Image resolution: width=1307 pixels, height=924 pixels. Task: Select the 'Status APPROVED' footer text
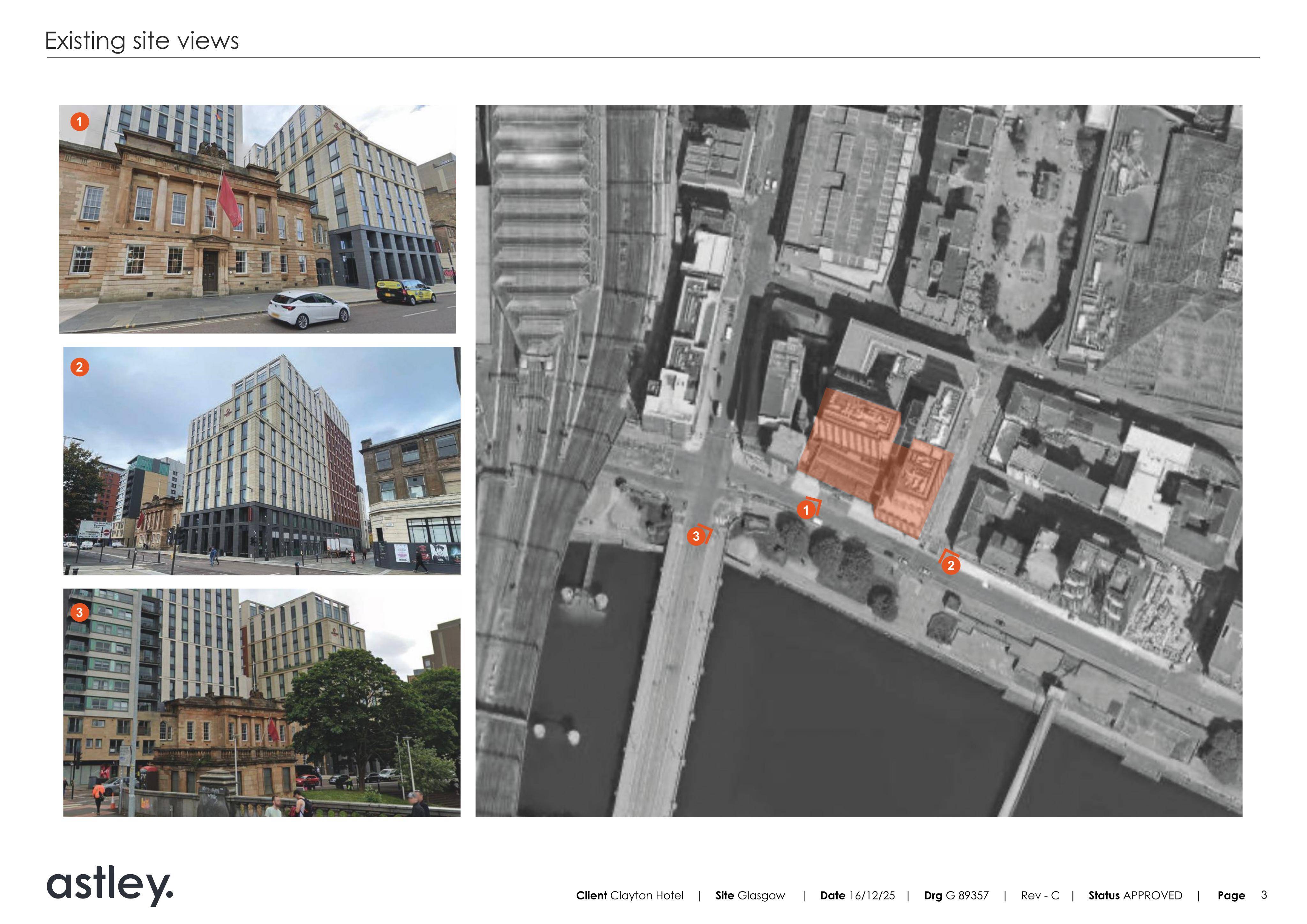tap(1135, 896)
